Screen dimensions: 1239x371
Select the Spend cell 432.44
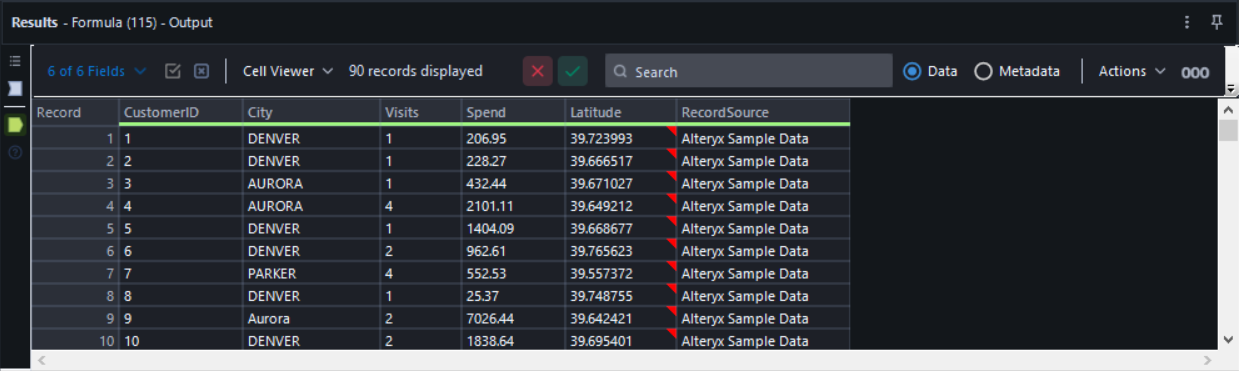pos(513,184)
